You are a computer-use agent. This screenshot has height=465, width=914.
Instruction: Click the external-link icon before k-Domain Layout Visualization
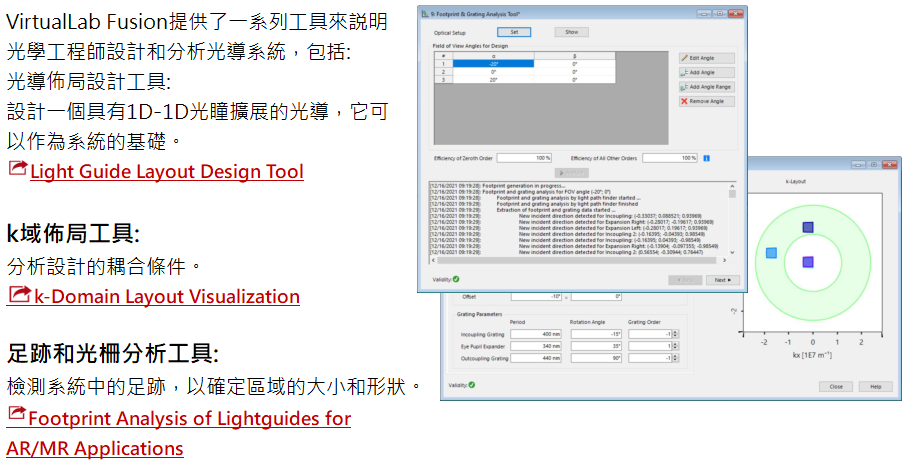click(19, 294)
